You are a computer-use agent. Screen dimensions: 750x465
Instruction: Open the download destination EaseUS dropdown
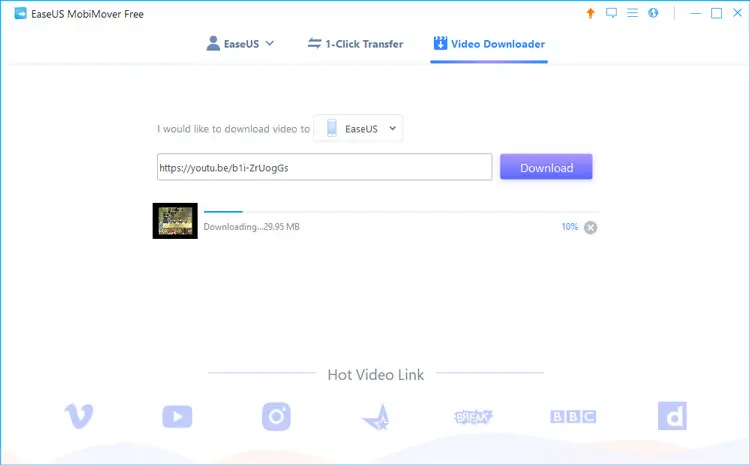click(x=358, y=128)
